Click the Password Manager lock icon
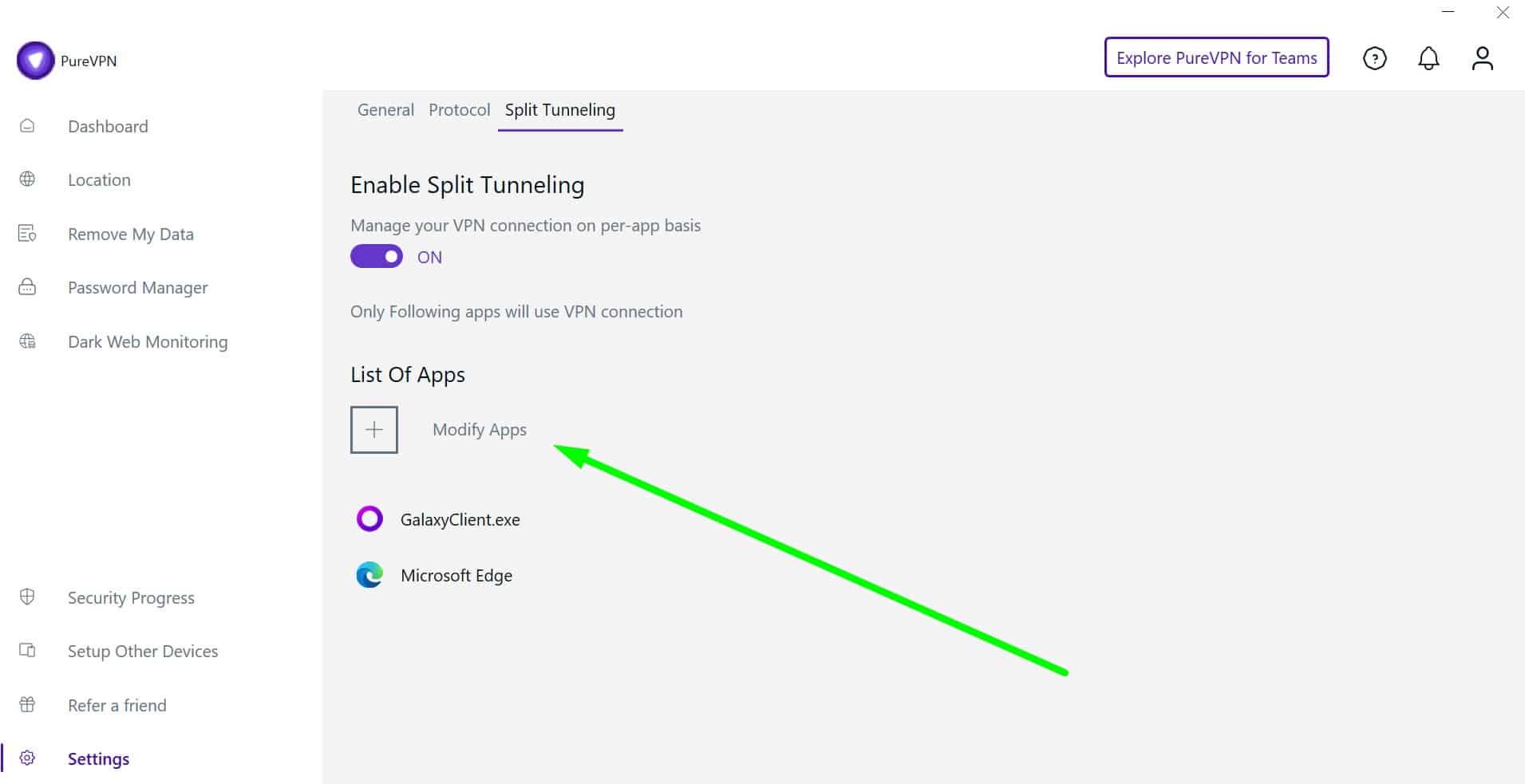1525x784 pixels. [x=27, y=287]
